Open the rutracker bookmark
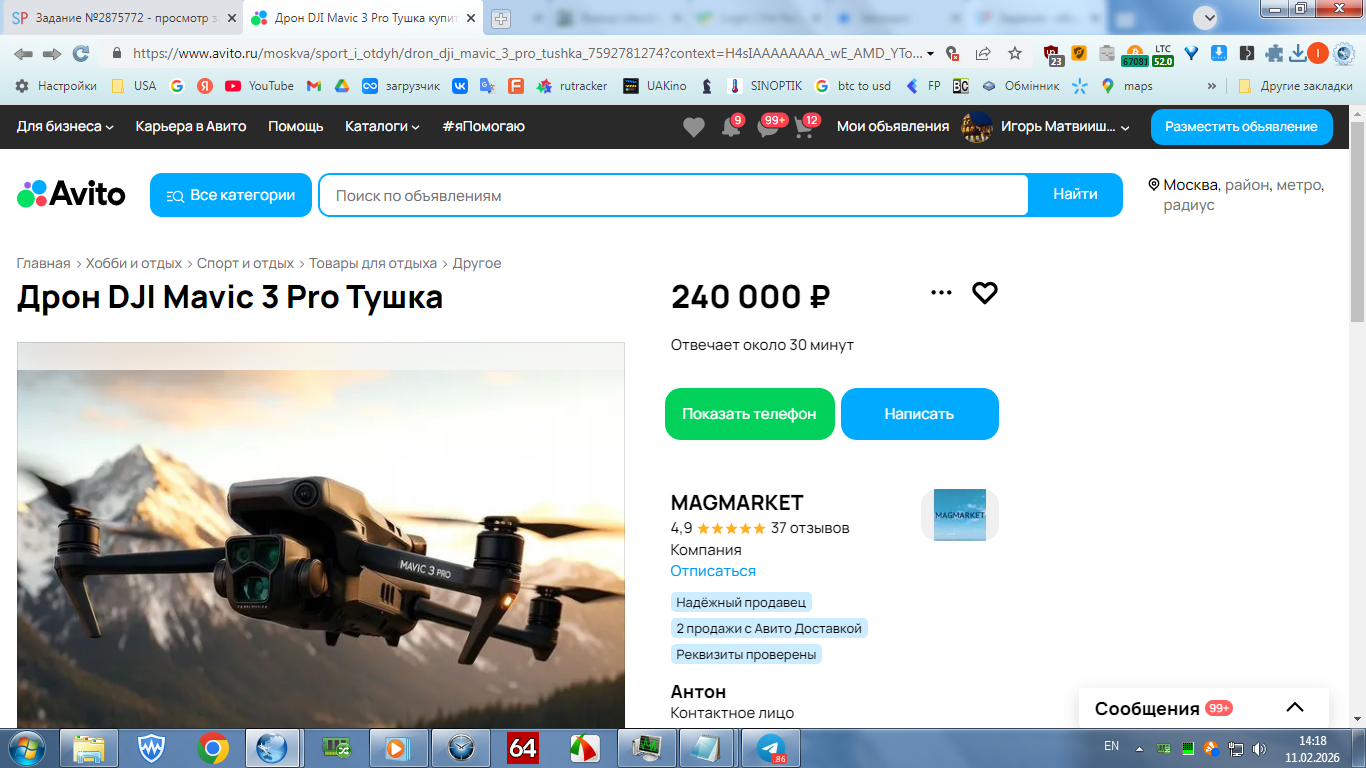The height and width of the screenshot is (768, 1366). click(x=572, y=86)
